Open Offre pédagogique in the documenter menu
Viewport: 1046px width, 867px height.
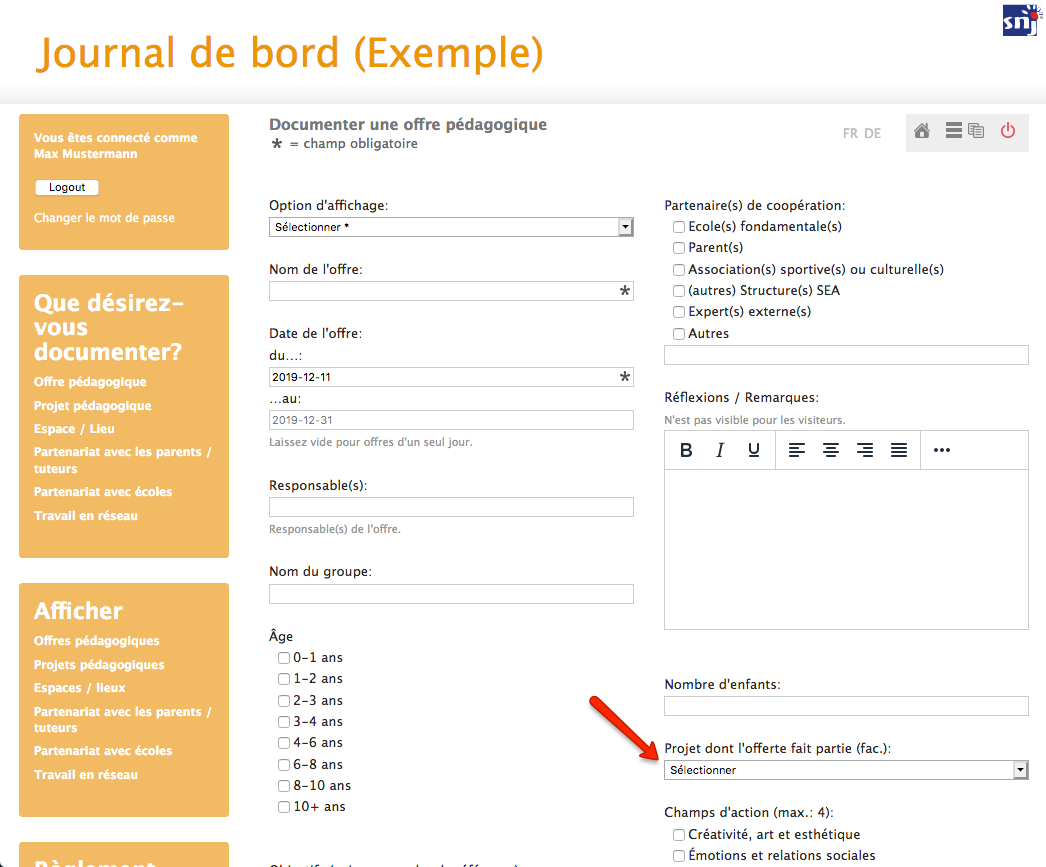click(x=90, y=382)
